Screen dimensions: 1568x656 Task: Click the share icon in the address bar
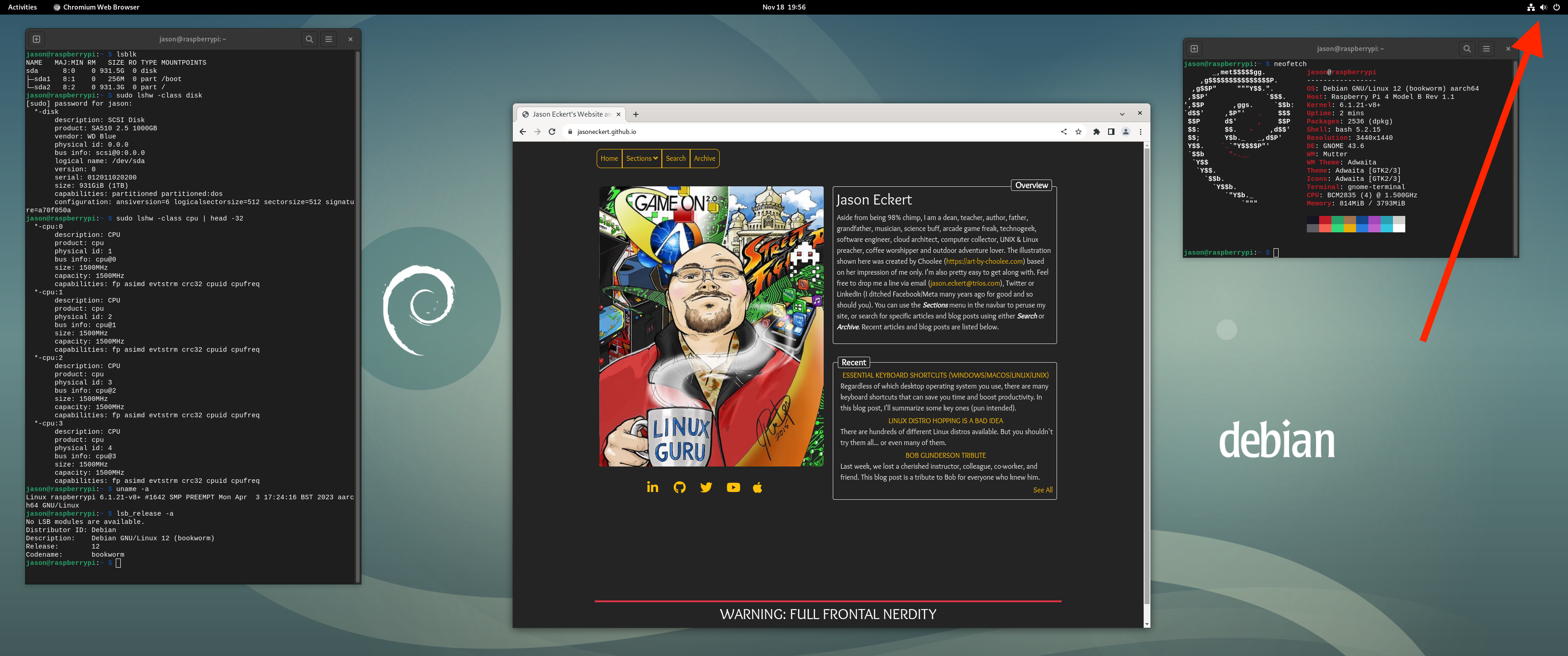(x=1063, y=132)
